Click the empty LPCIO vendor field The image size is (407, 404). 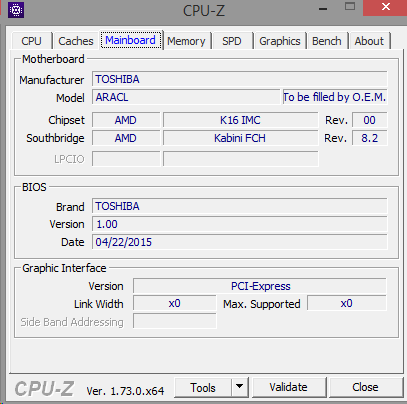tap(126, 159)
